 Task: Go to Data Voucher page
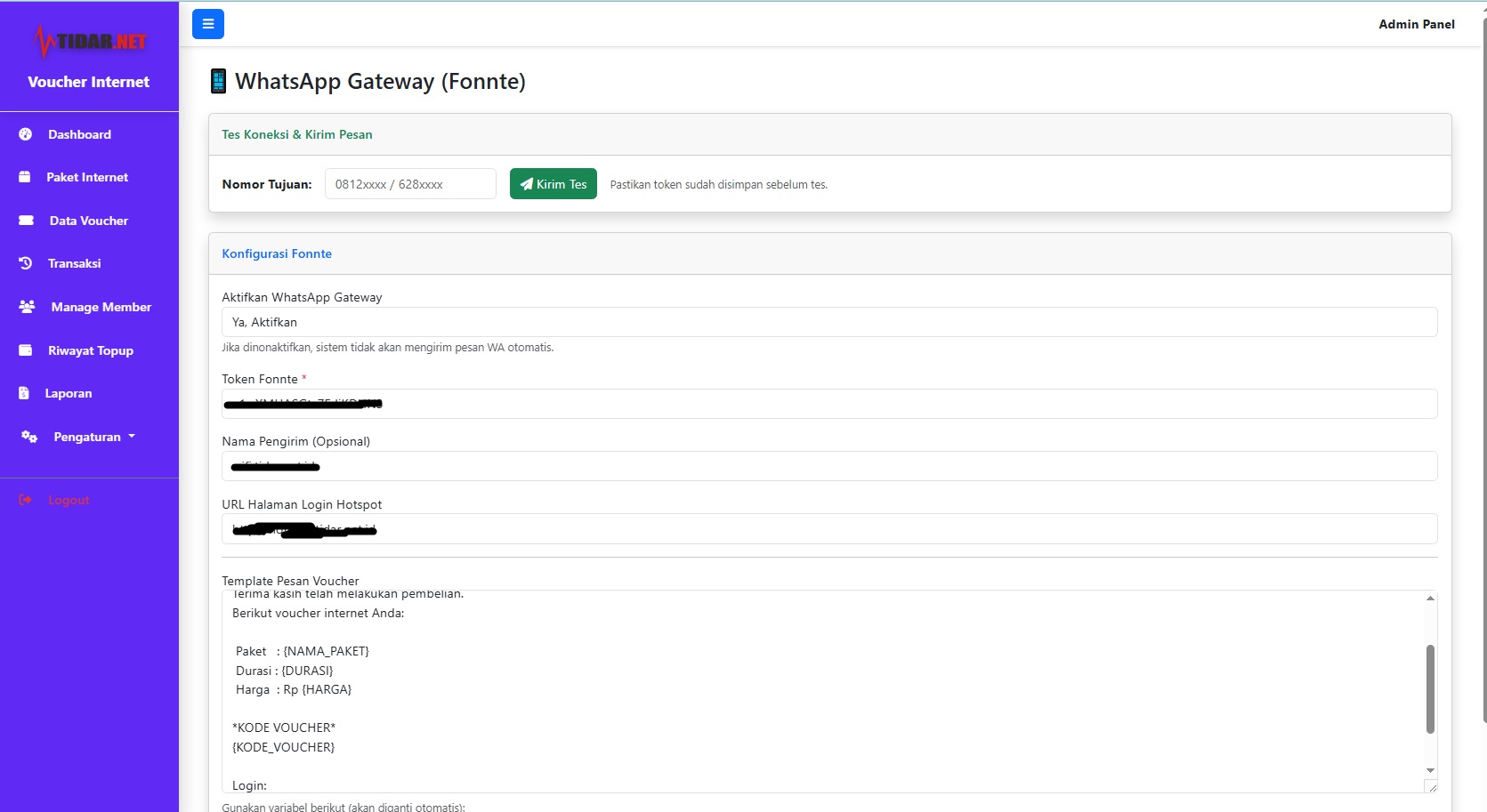tap(89, 221)
